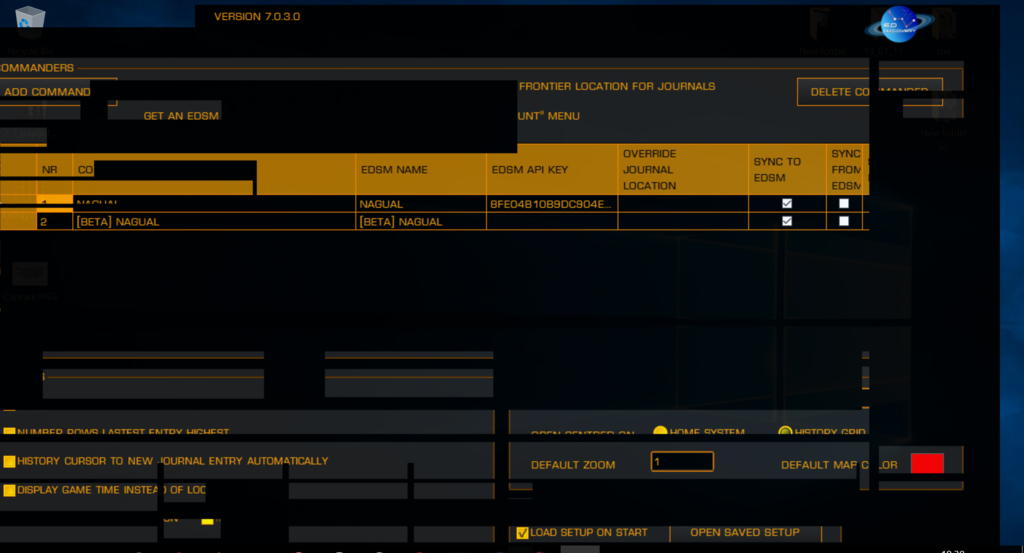Select the History Grid radio button
This screenshot has width=1024, height=553.
[x=785, y=432]
